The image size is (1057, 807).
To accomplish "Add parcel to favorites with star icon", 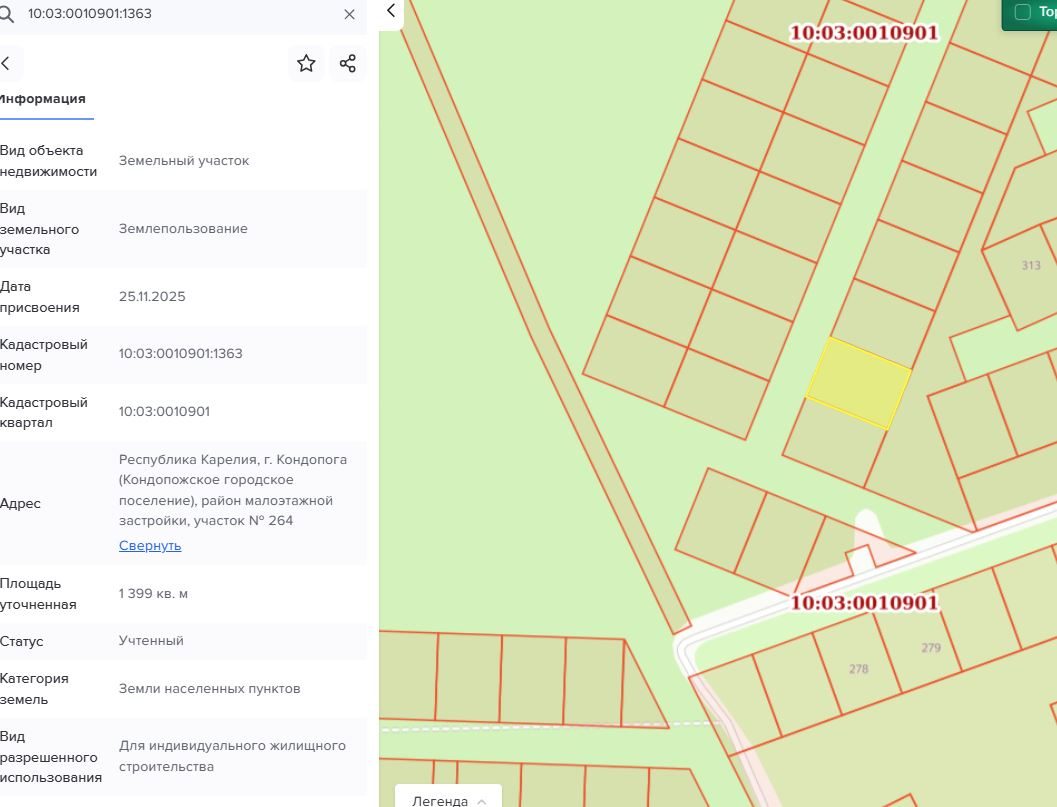I will point(306,63).
